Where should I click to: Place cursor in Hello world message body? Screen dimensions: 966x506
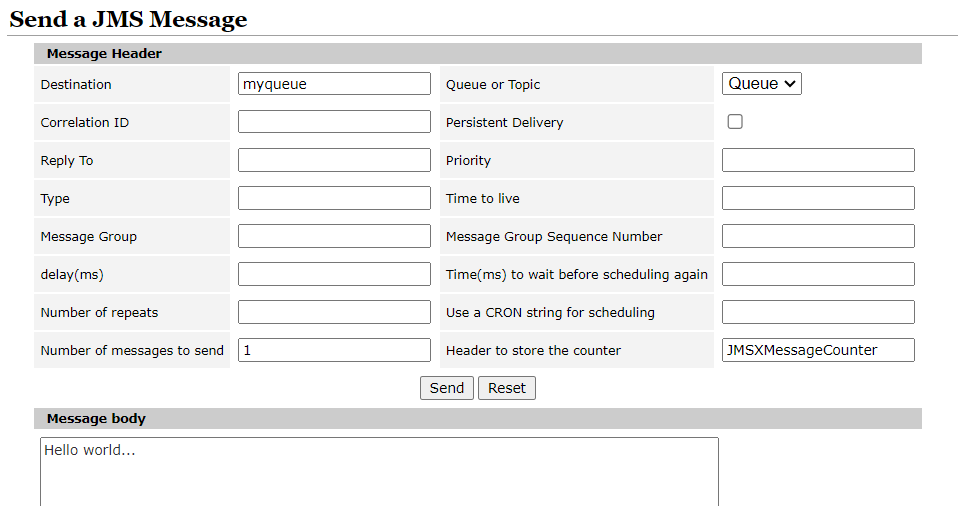click(380, 472)
